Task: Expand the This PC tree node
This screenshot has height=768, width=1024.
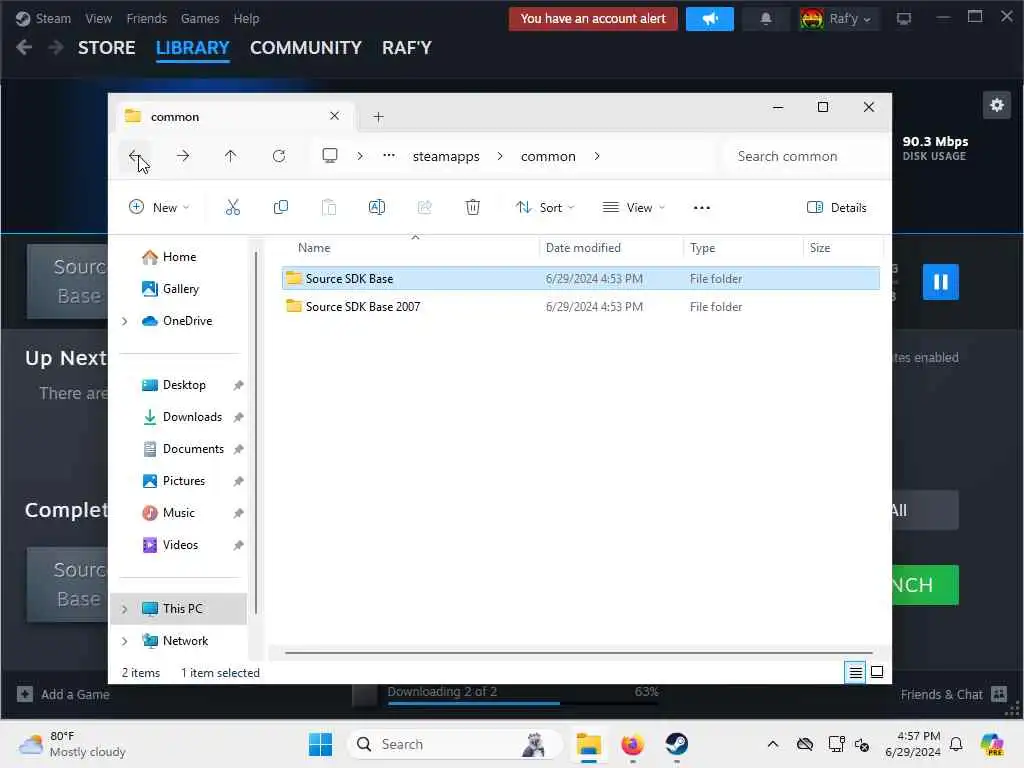Action: [x=125, y=609]
